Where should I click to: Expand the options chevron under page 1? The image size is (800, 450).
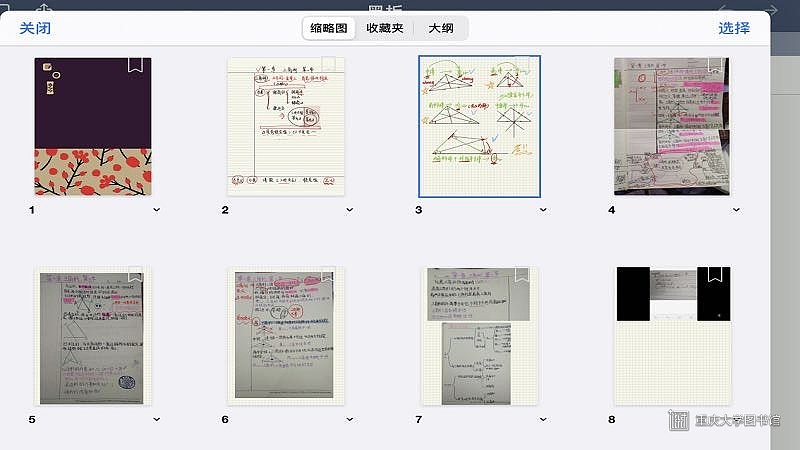click(x=156, y=210)
